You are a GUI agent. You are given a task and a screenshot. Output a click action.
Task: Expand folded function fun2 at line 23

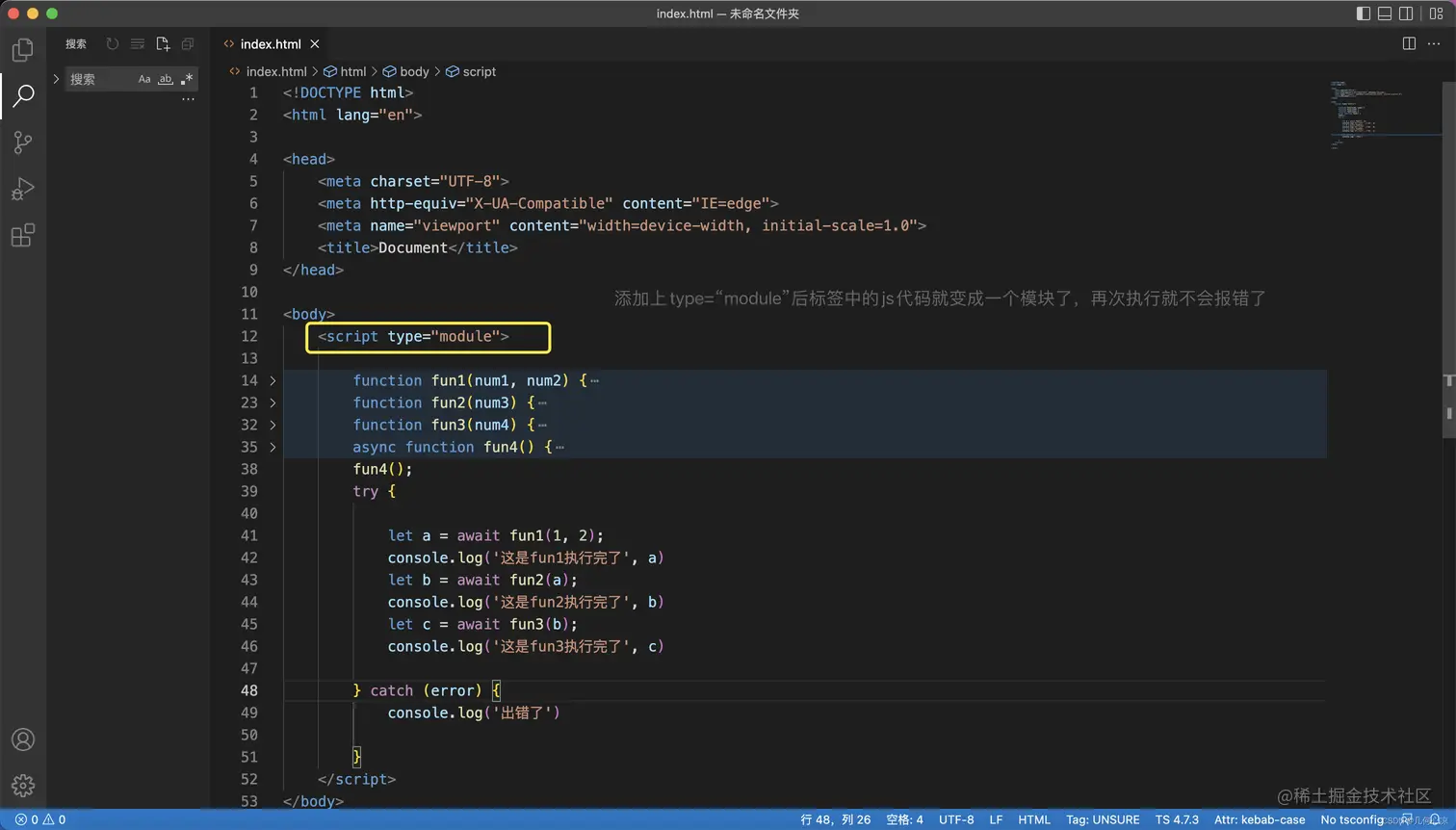[x=273, y=402]
